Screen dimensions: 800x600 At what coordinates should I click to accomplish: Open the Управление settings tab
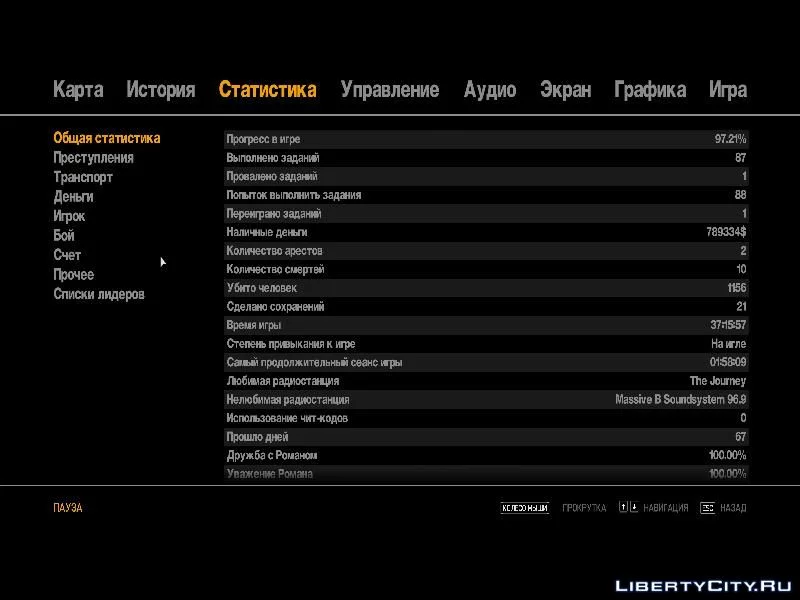(389, 90)
